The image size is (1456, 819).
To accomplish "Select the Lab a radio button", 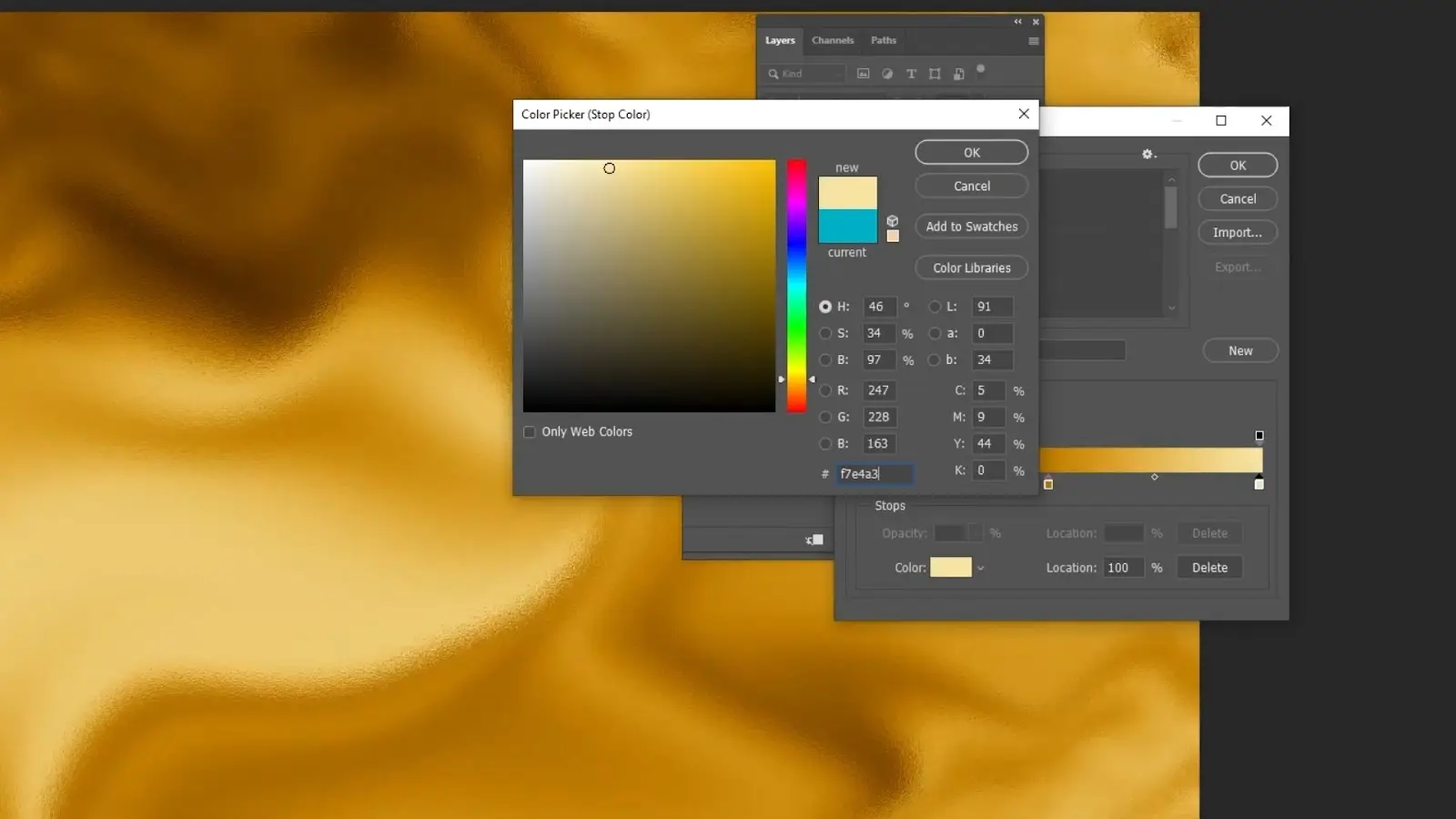I will click(x=935, y=333).
